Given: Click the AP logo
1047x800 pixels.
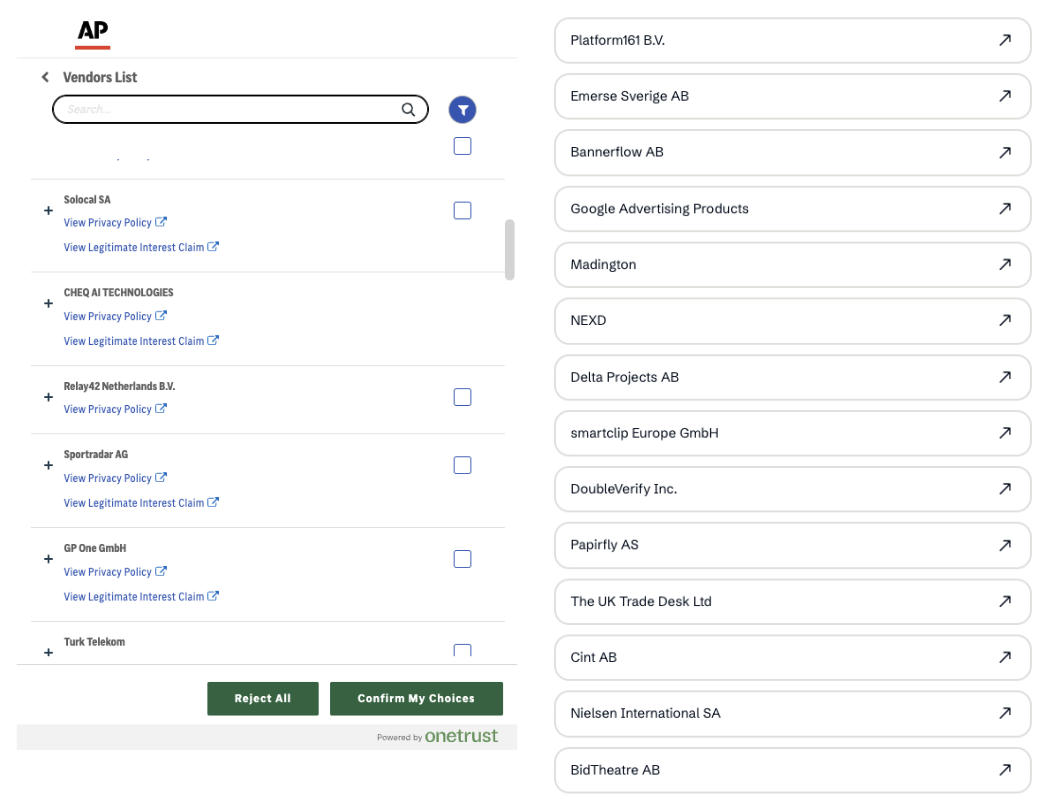Looking at the screenshot, I should (x=92, y=34).
